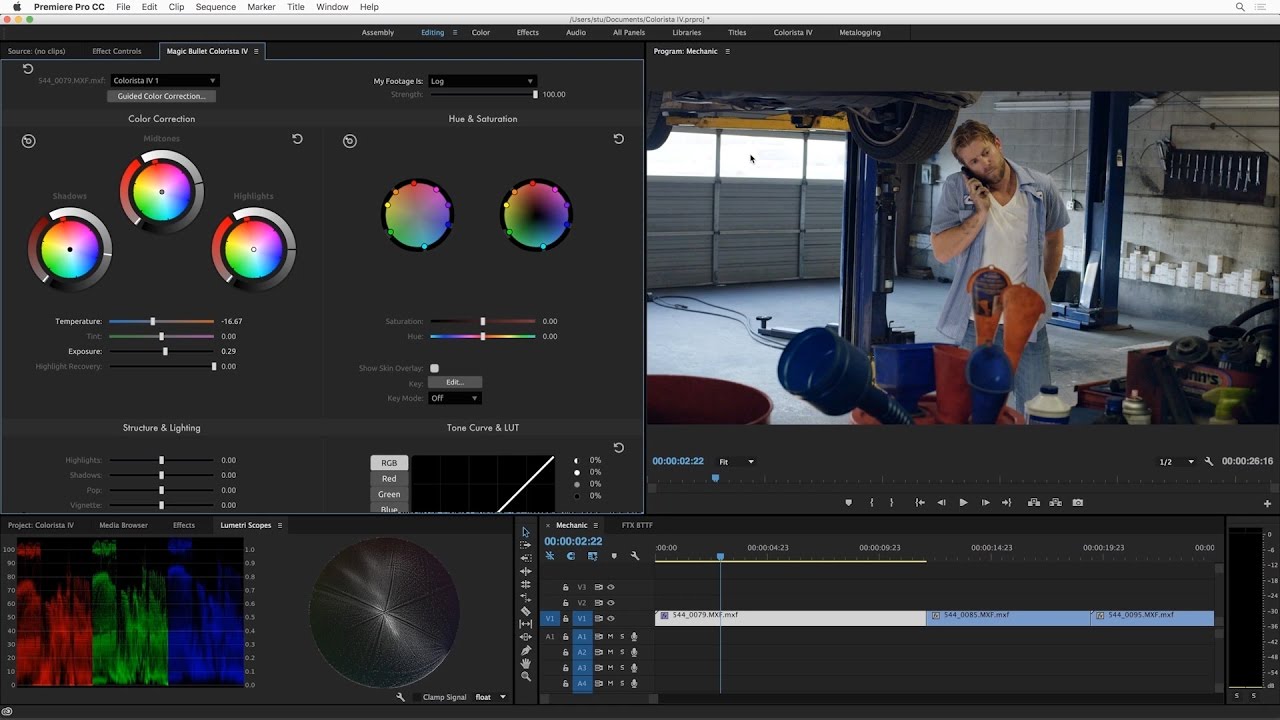The height and width of the screenshot is (720, 1280).
Task: Select the Razor tool in the tools panel
Action: point(526,611)
